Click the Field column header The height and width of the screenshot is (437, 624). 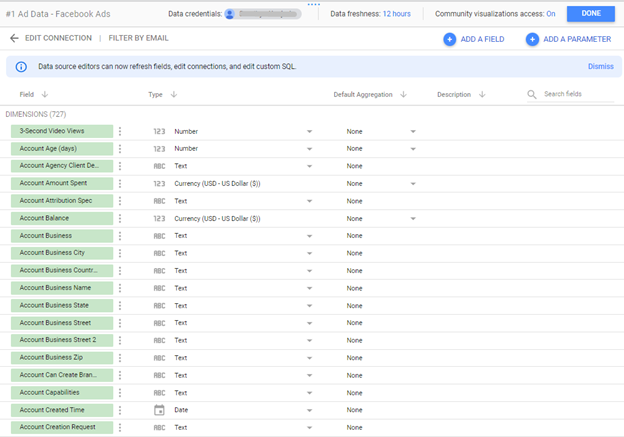click(x=27, y=94)
